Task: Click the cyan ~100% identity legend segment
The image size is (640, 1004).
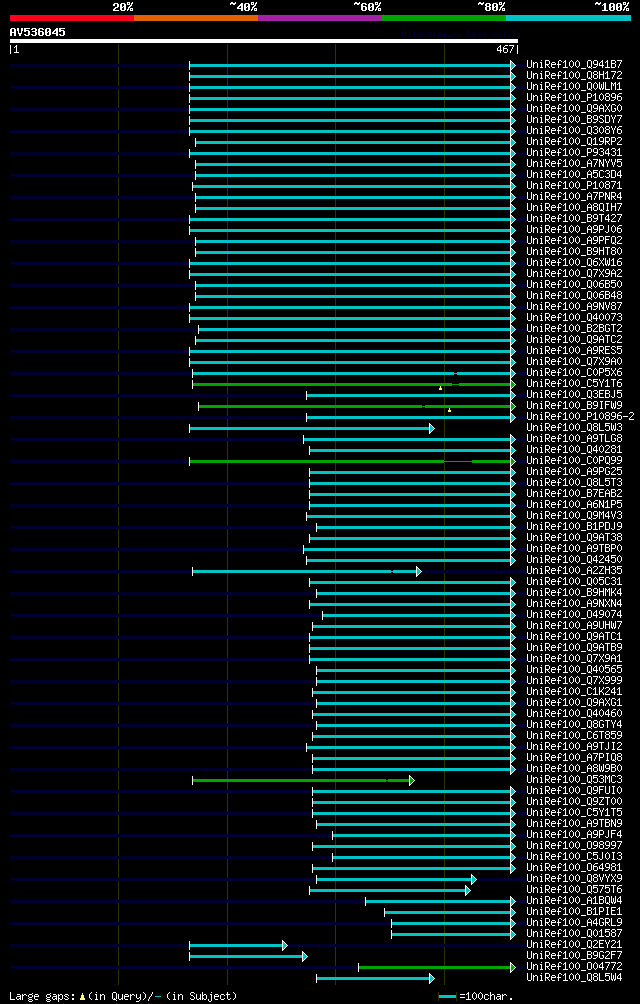Action: pyautogui.click(x=568, y=18)
